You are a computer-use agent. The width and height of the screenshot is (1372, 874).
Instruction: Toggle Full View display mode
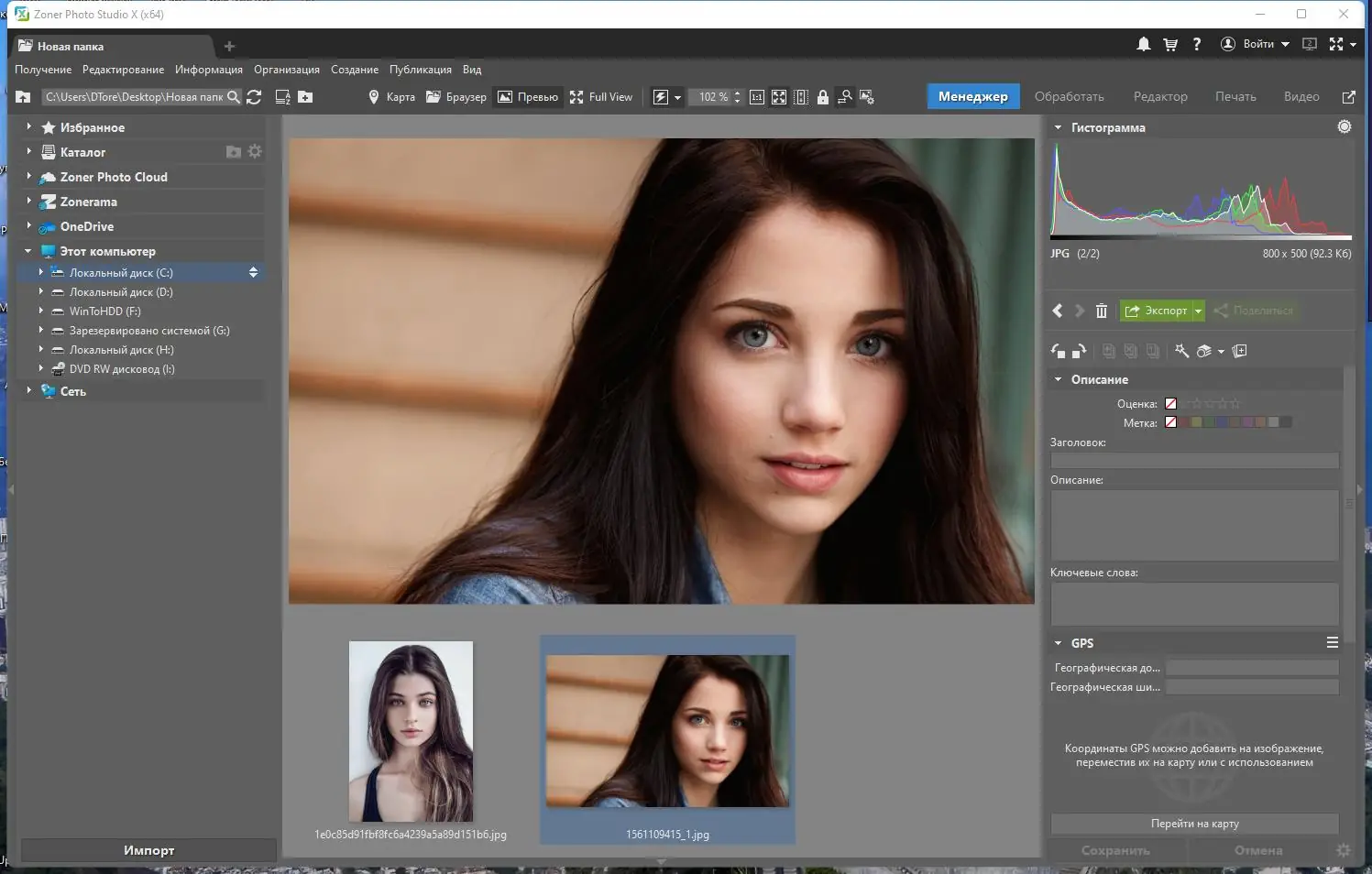pyautogui.click(x=600, y=96)
